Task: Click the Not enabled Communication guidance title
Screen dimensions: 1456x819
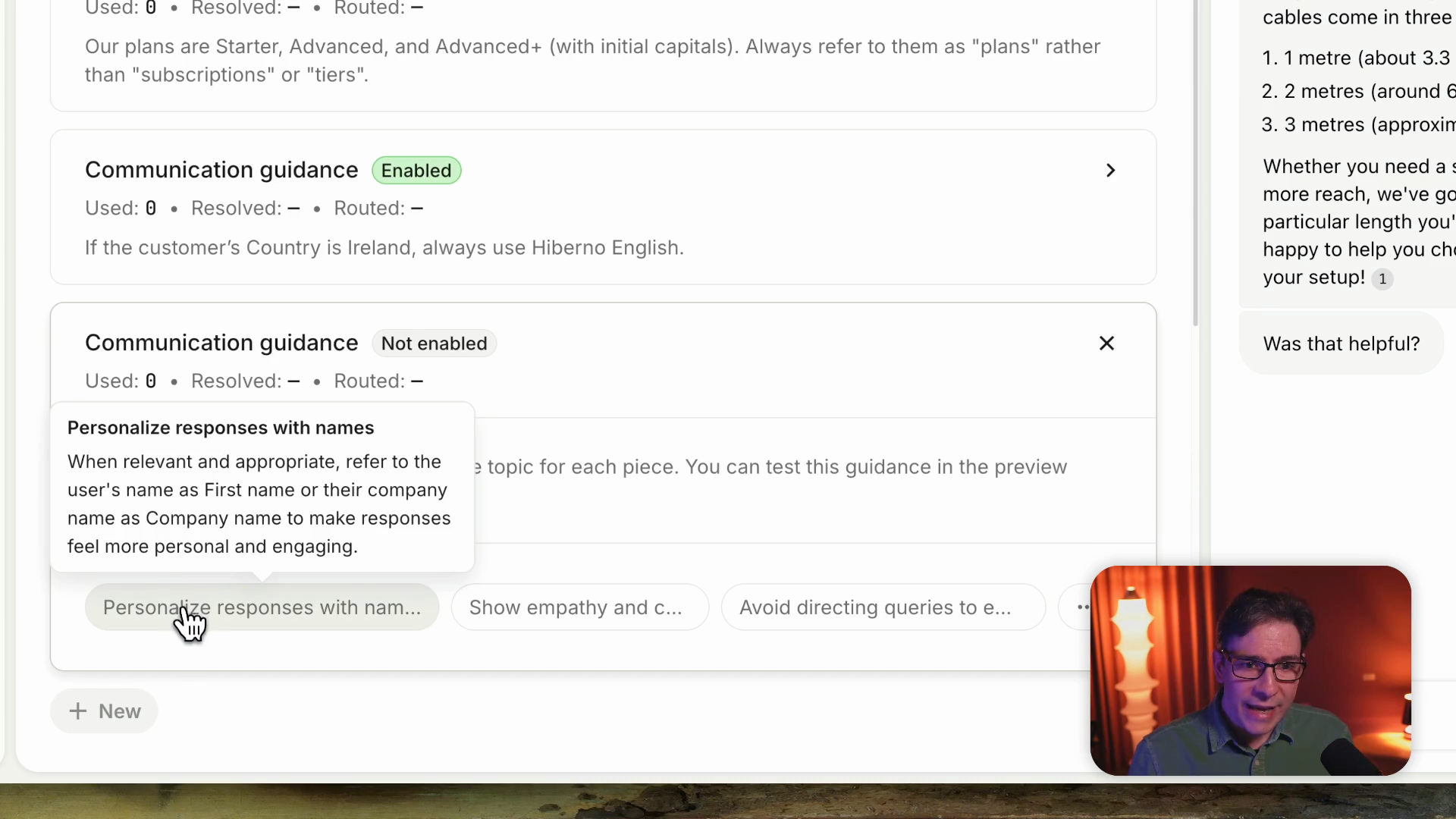Action: tap(221, 343)
